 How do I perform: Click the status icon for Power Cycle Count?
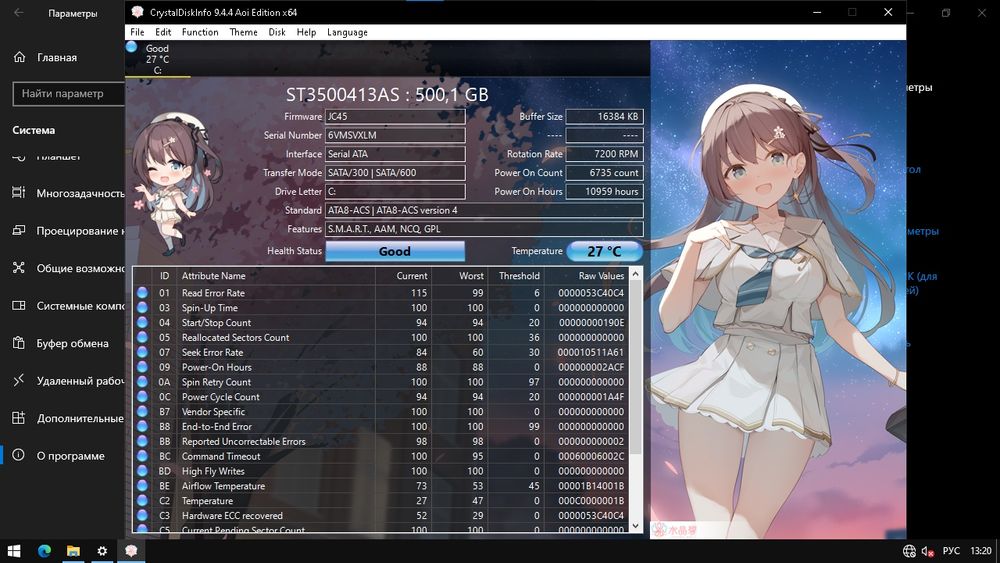pos(142,397)
